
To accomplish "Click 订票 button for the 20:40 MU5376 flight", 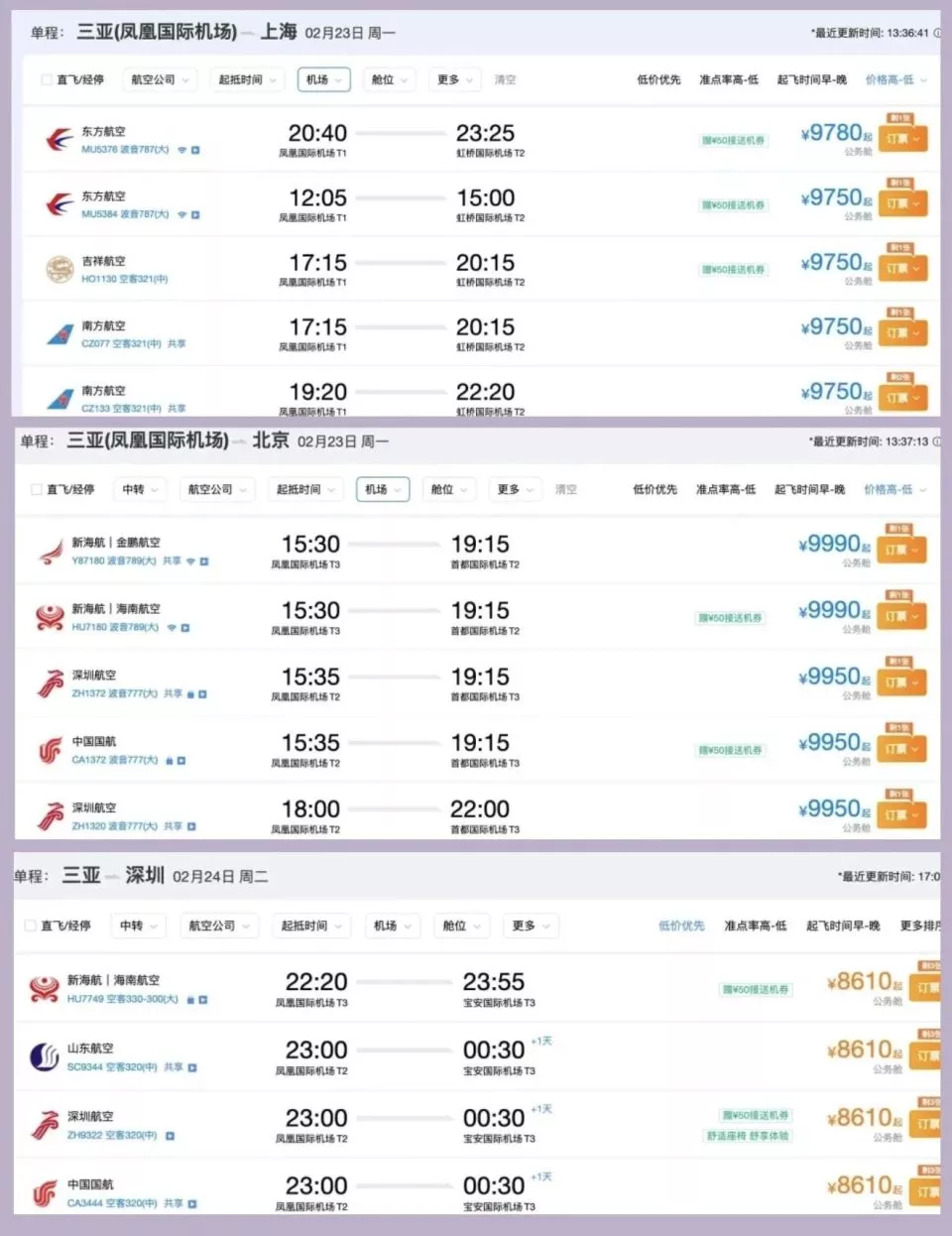I will pyautogui.click(x=902, y=140).
